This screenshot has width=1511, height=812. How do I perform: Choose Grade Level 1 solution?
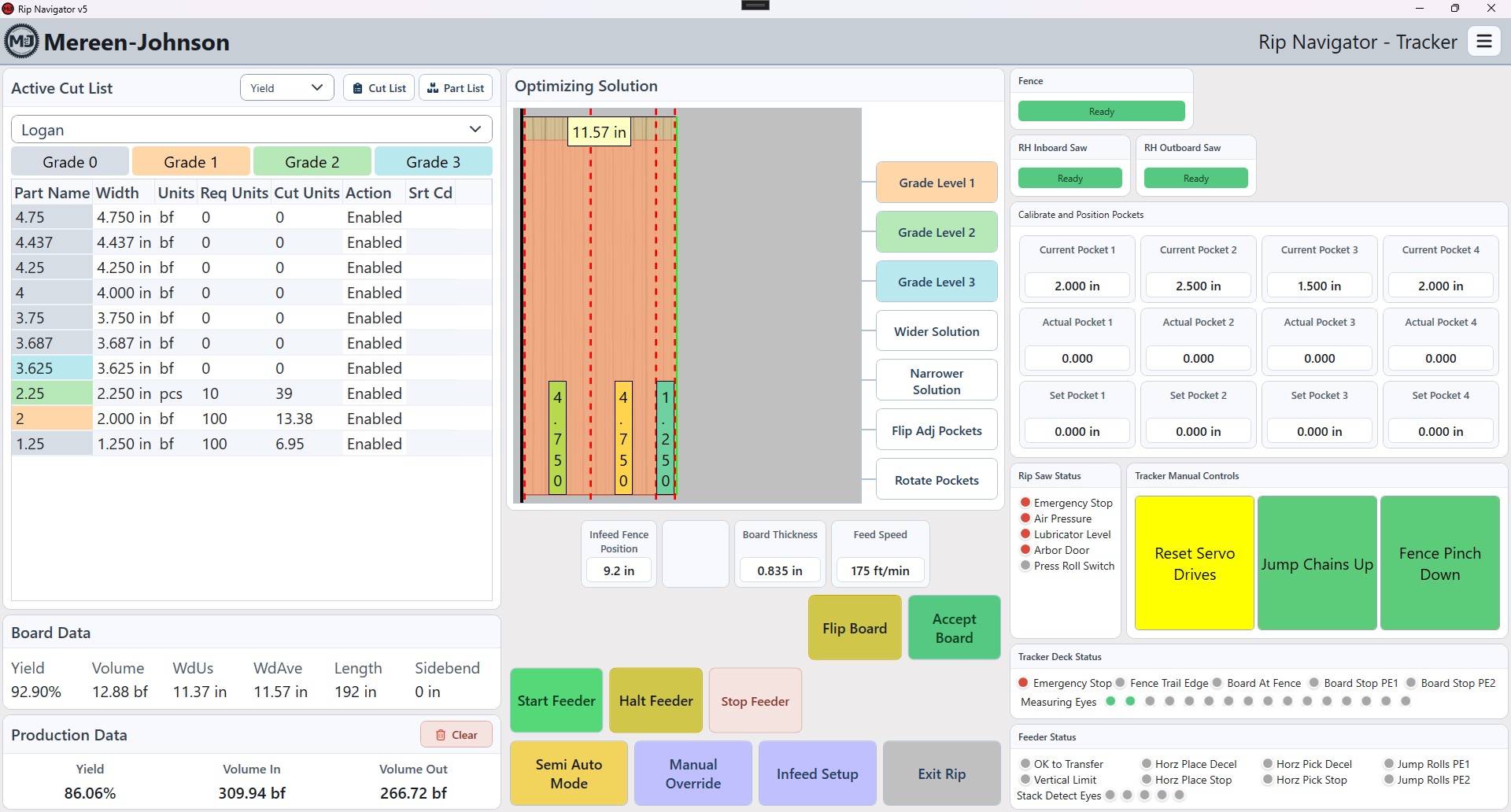pyautogui.click(x=937, y=183)
